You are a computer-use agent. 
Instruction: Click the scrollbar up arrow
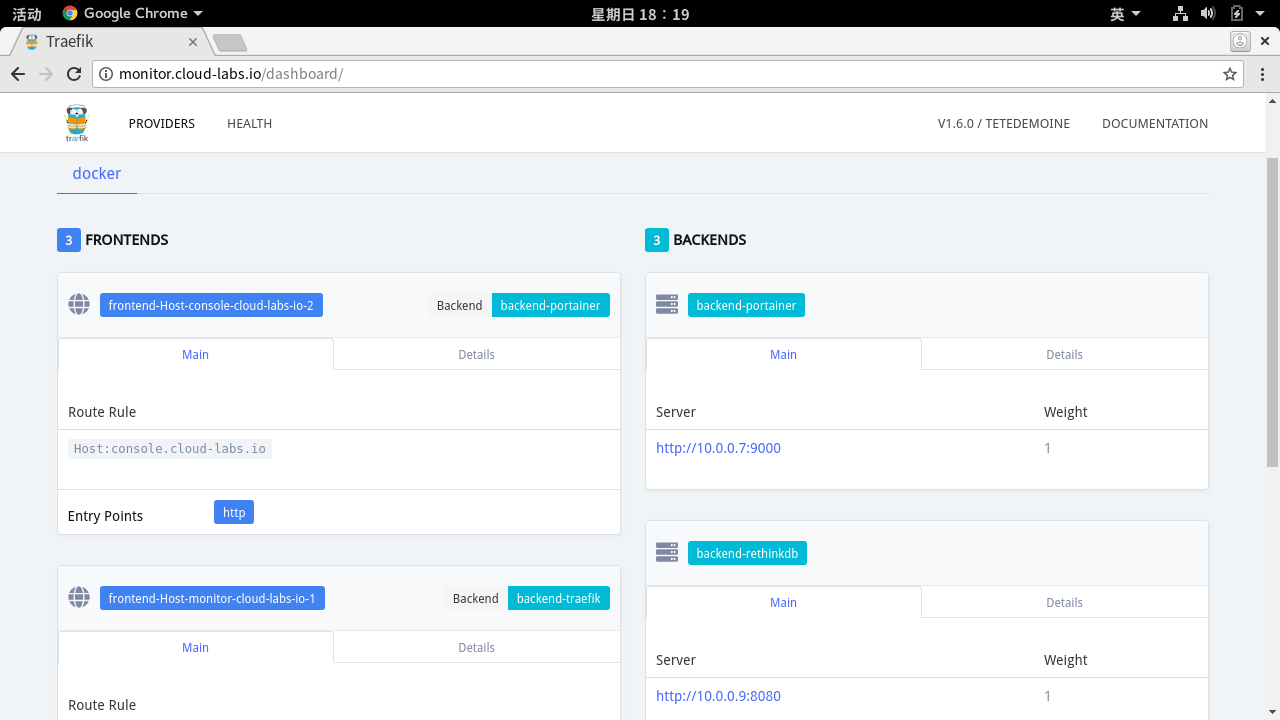click(x=1272, y=100)
